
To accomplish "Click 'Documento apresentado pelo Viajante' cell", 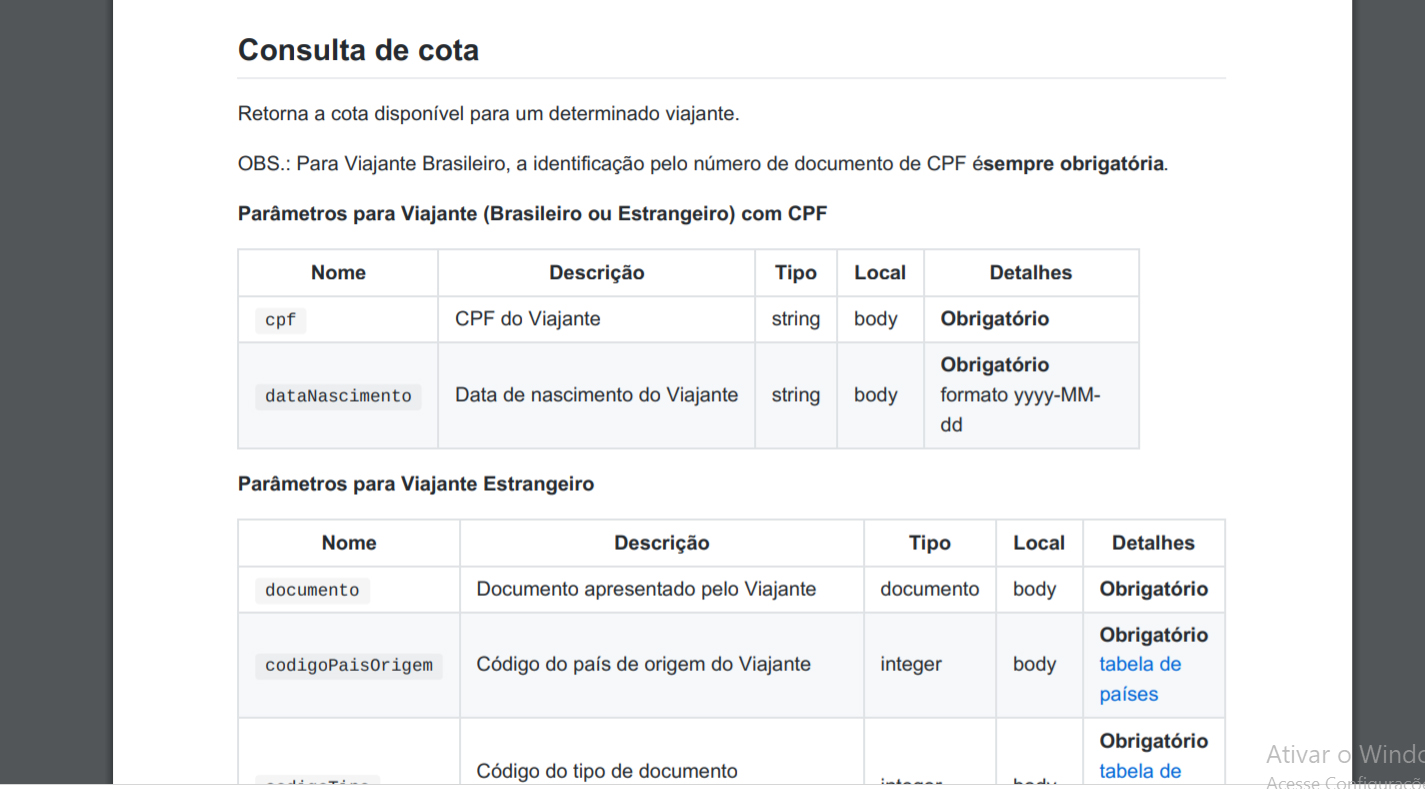I will click(x=646, y=589).
